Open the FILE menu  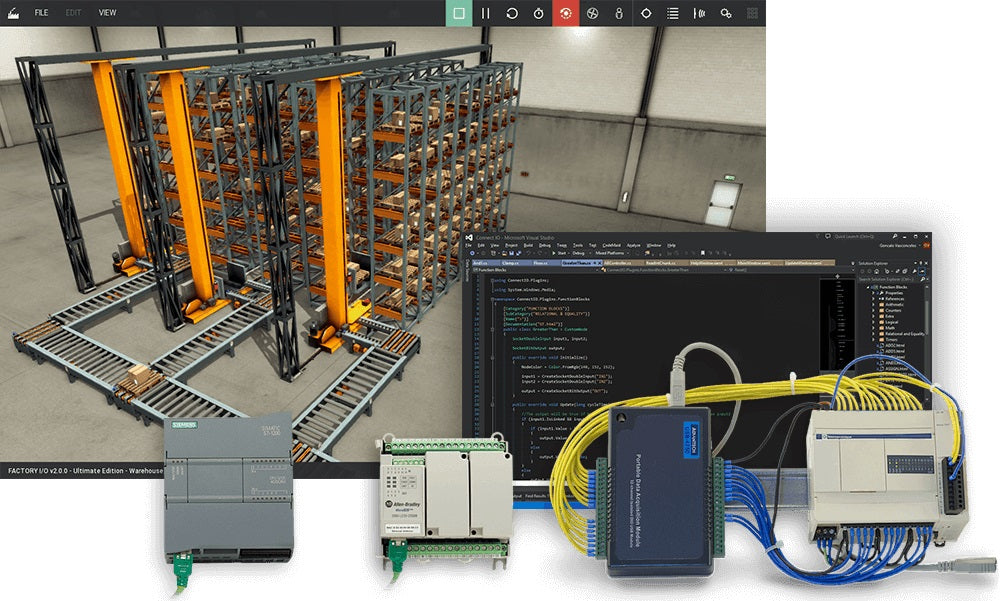[41, 13]
